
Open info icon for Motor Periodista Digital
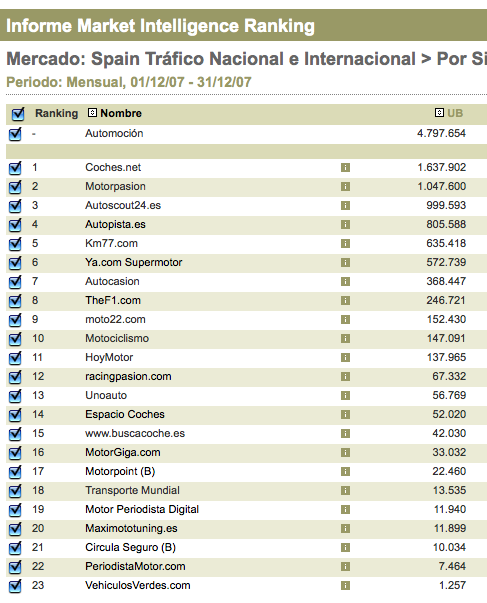click(x=345, y=510)
